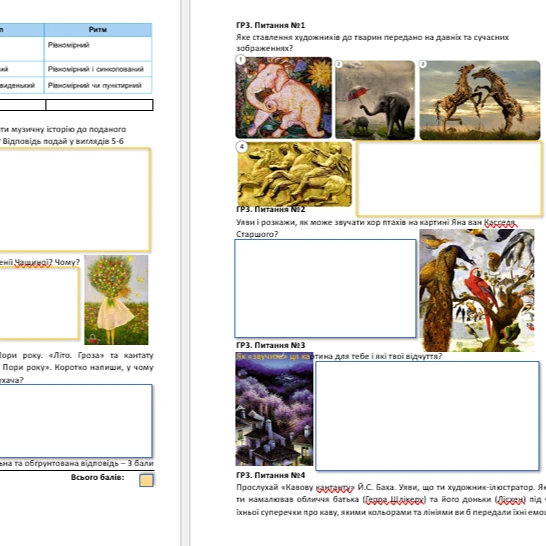This screenshot has width=546, height=546.
Task: Select the birds on tree painting
Action: [x=477, y=290]
